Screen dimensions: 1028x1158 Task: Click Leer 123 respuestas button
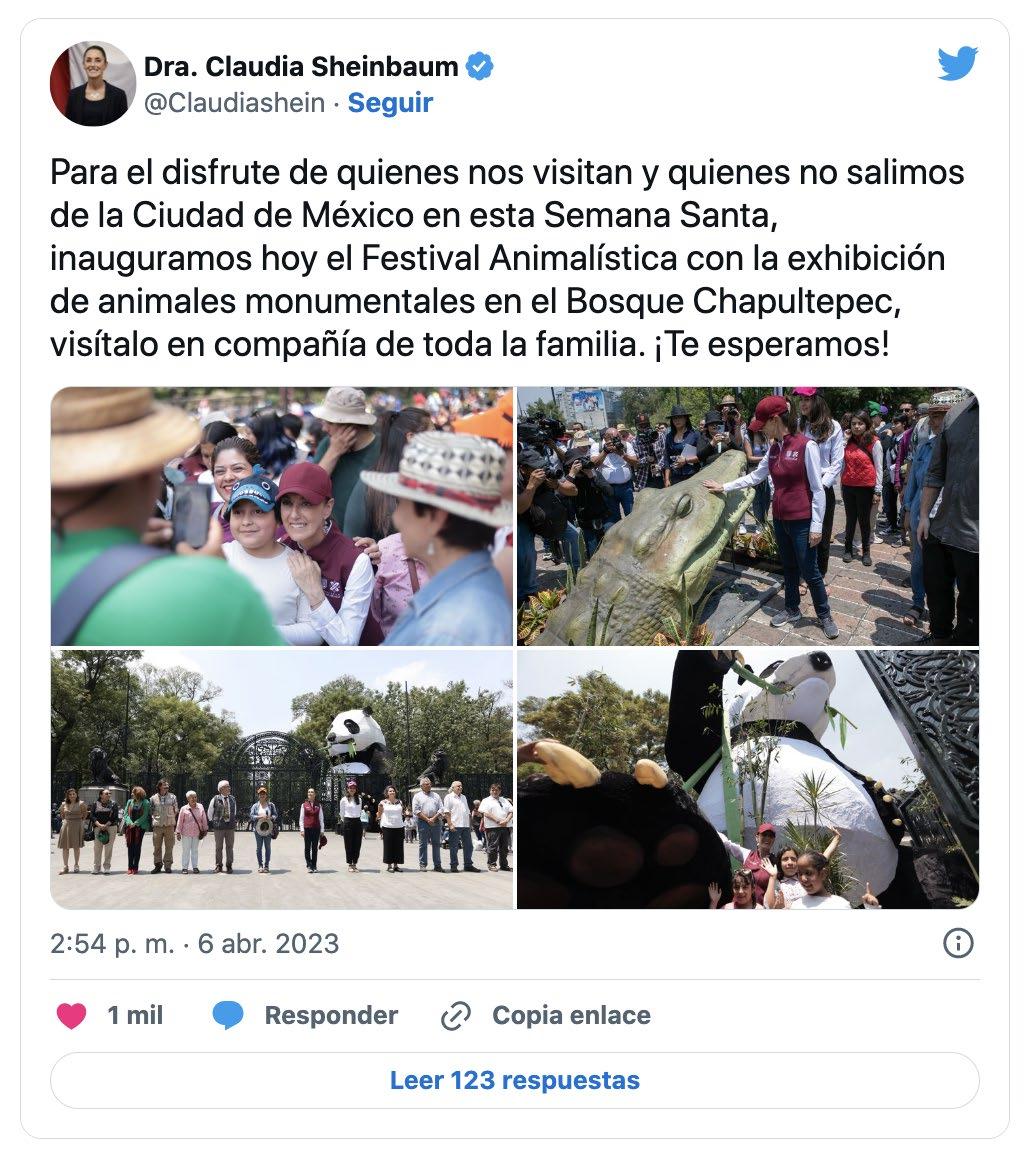515,1080
